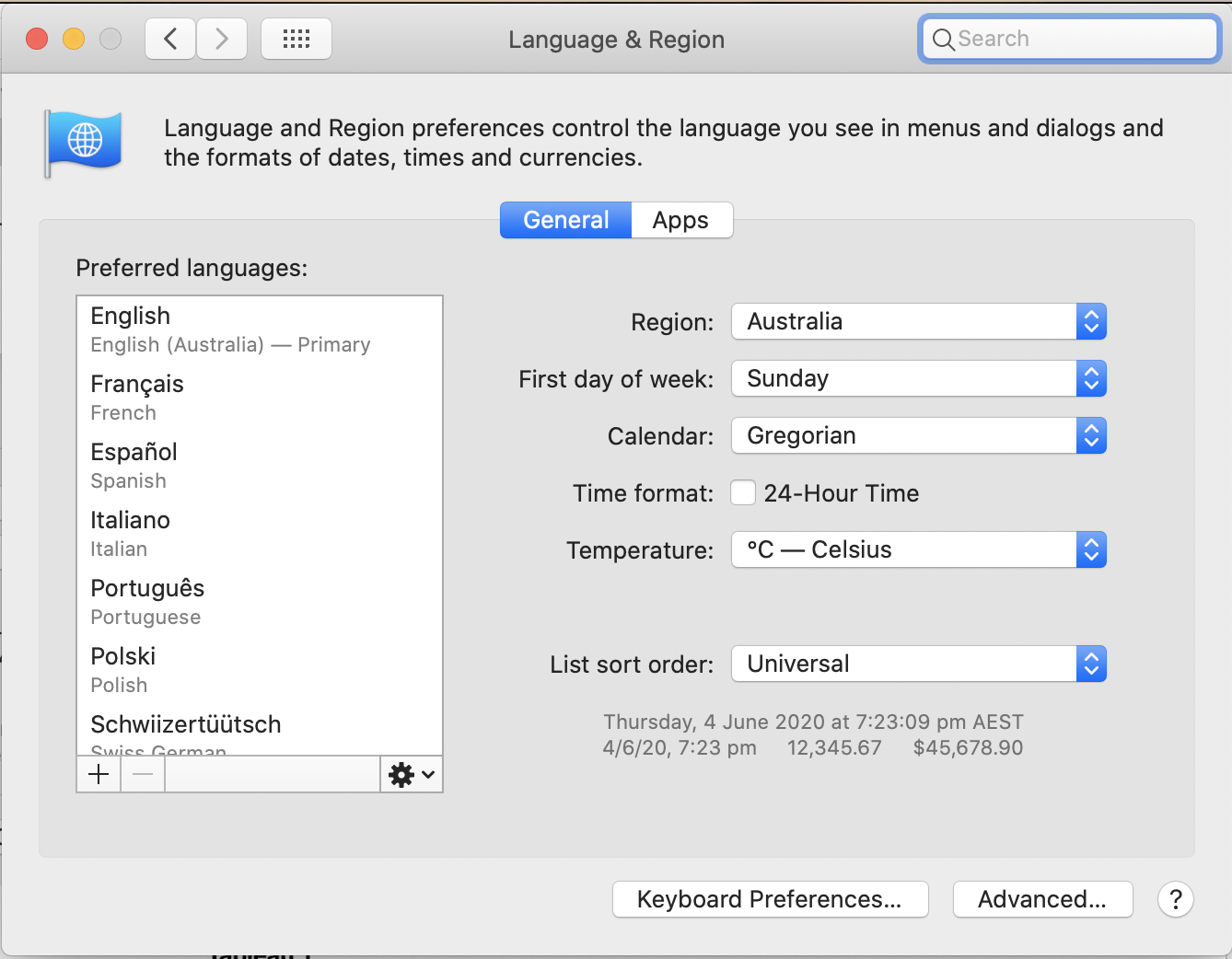Remove the language with the minus button
The image size is (1232, 959).
(x=143, y=774)
